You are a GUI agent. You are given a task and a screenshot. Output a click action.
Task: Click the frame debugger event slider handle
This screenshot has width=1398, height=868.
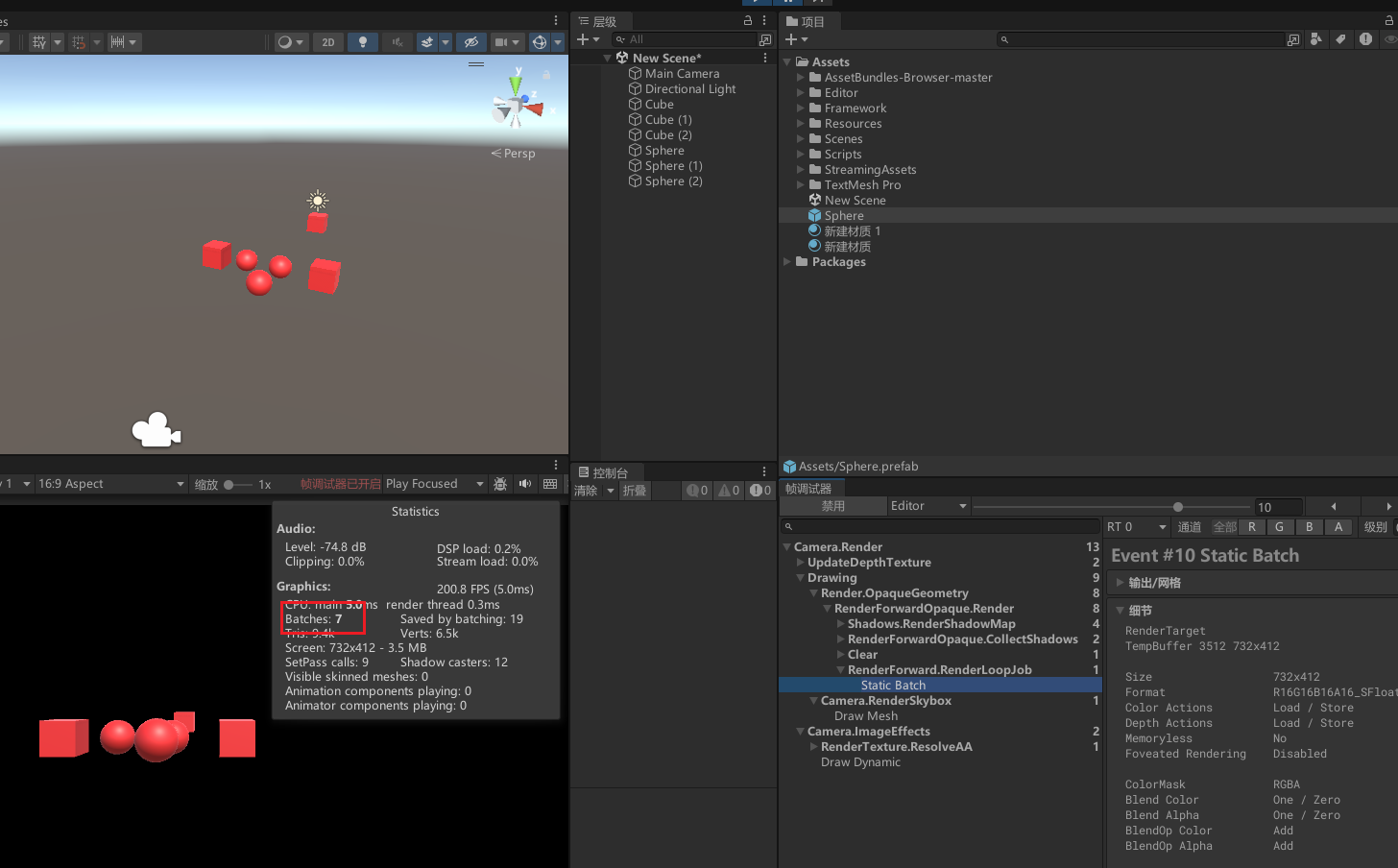point(1178,507)
